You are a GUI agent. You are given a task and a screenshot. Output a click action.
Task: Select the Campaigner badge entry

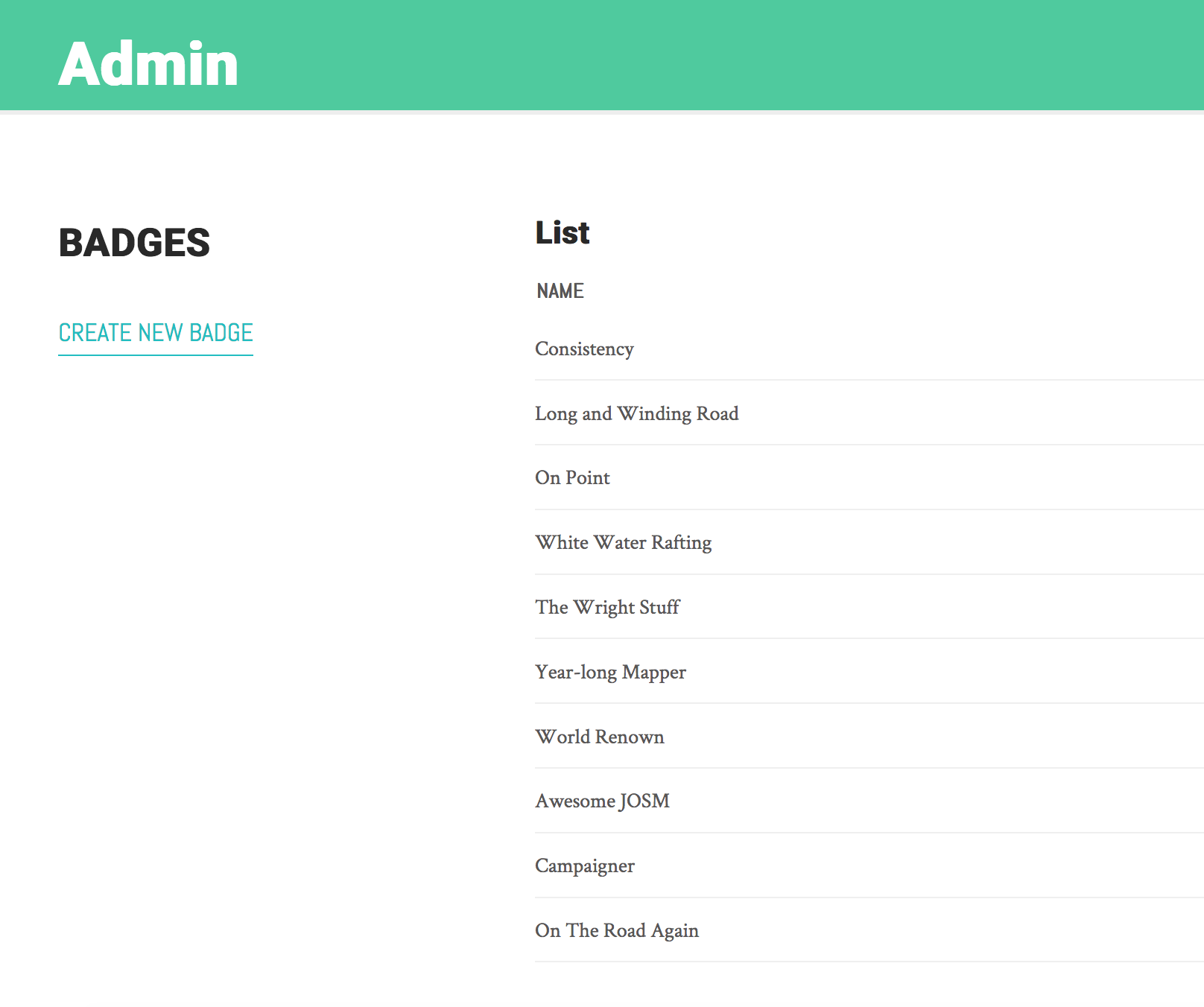(585, 866)
